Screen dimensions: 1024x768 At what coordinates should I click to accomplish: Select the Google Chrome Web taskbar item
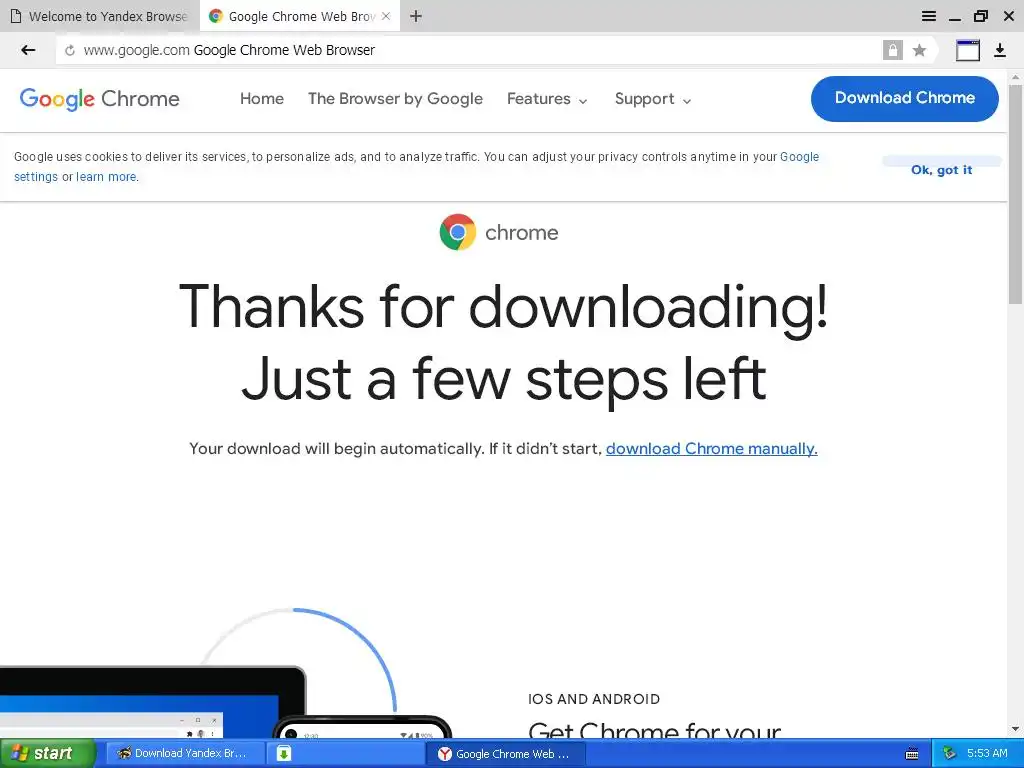click(506, 753)
